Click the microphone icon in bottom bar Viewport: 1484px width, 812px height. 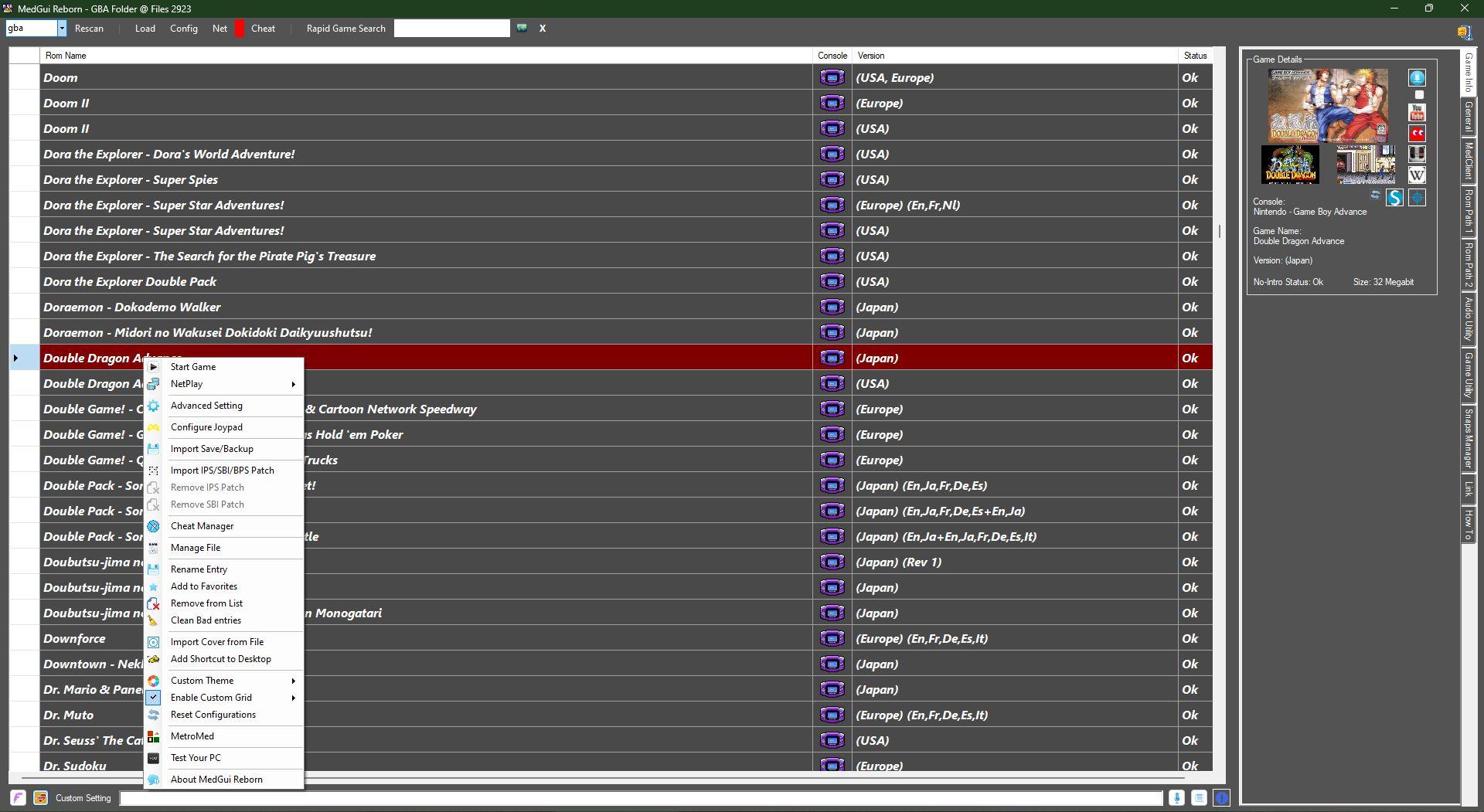point(1176,798)
